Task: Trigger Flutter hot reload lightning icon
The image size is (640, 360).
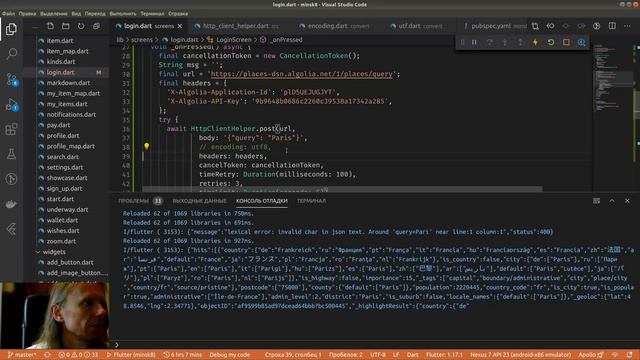Action: [x=535, y=42]
